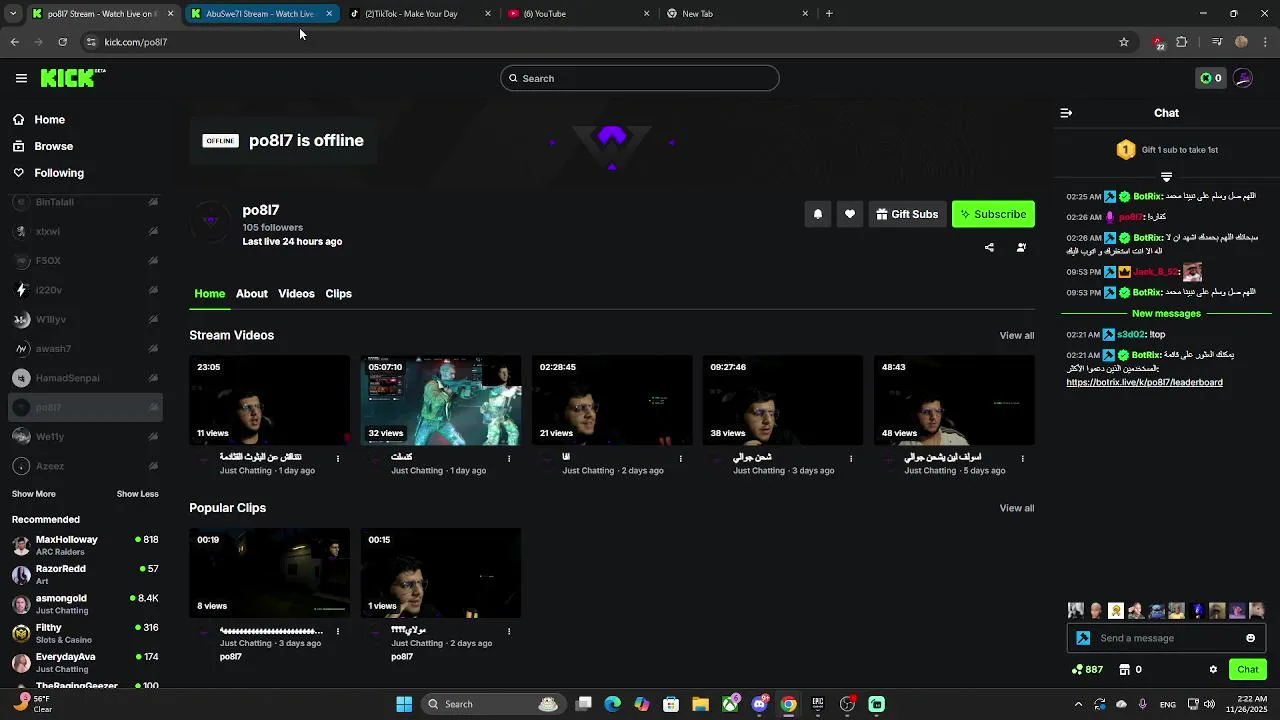The width and height of the screenshot is (1280, 720).
Task: Switch to the Clips tab
Action: [338, 294]
